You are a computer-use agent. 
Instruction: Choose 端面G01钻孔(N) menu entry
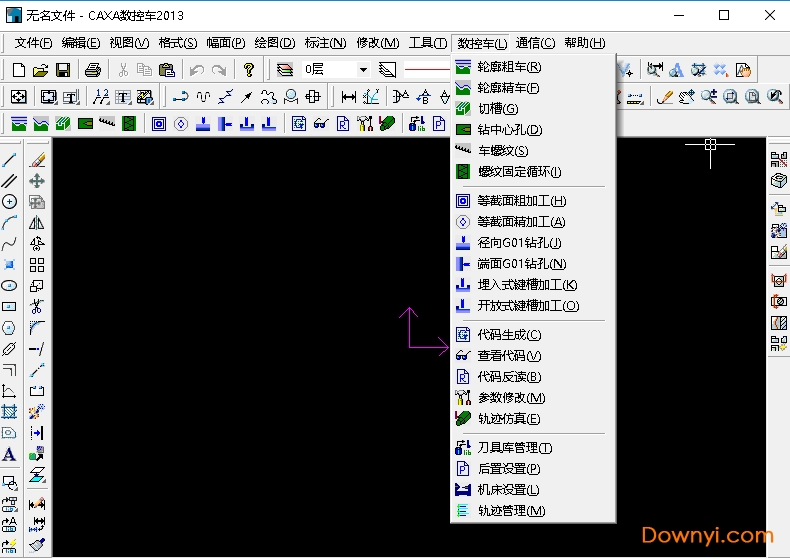[x=533, y=264]
